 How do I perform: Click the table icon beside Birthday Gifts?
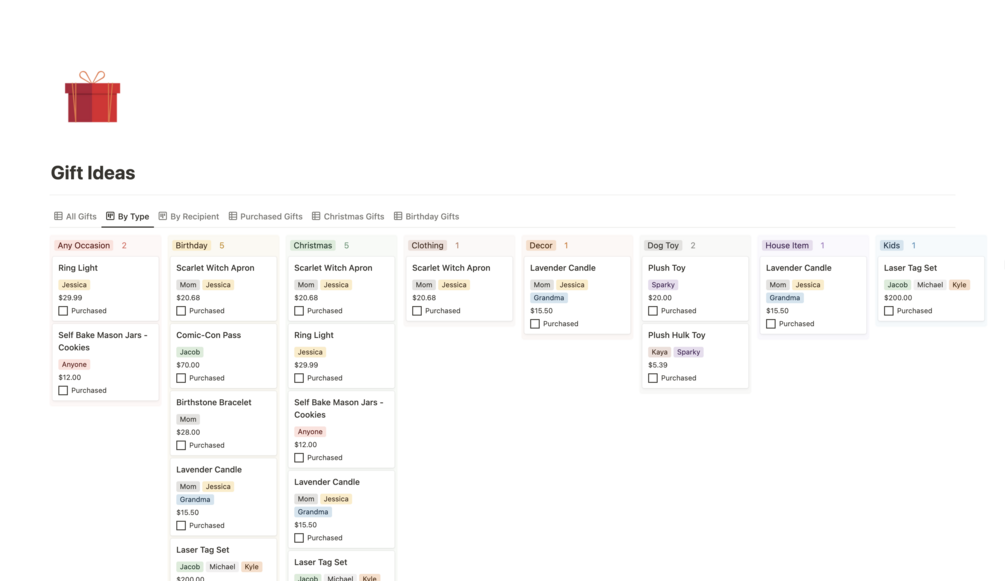[398, 216]
